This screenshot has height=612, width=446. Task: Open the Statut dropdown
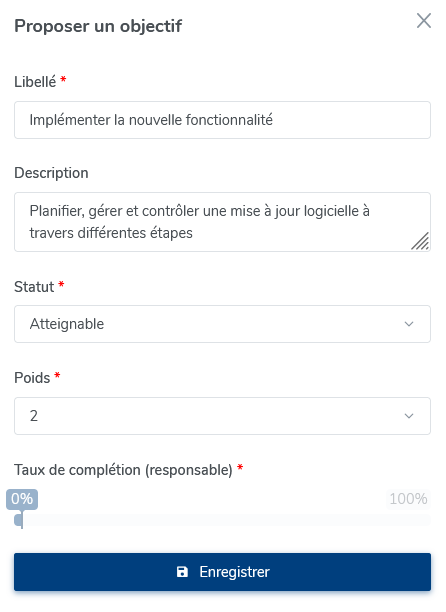coord(222,324)
